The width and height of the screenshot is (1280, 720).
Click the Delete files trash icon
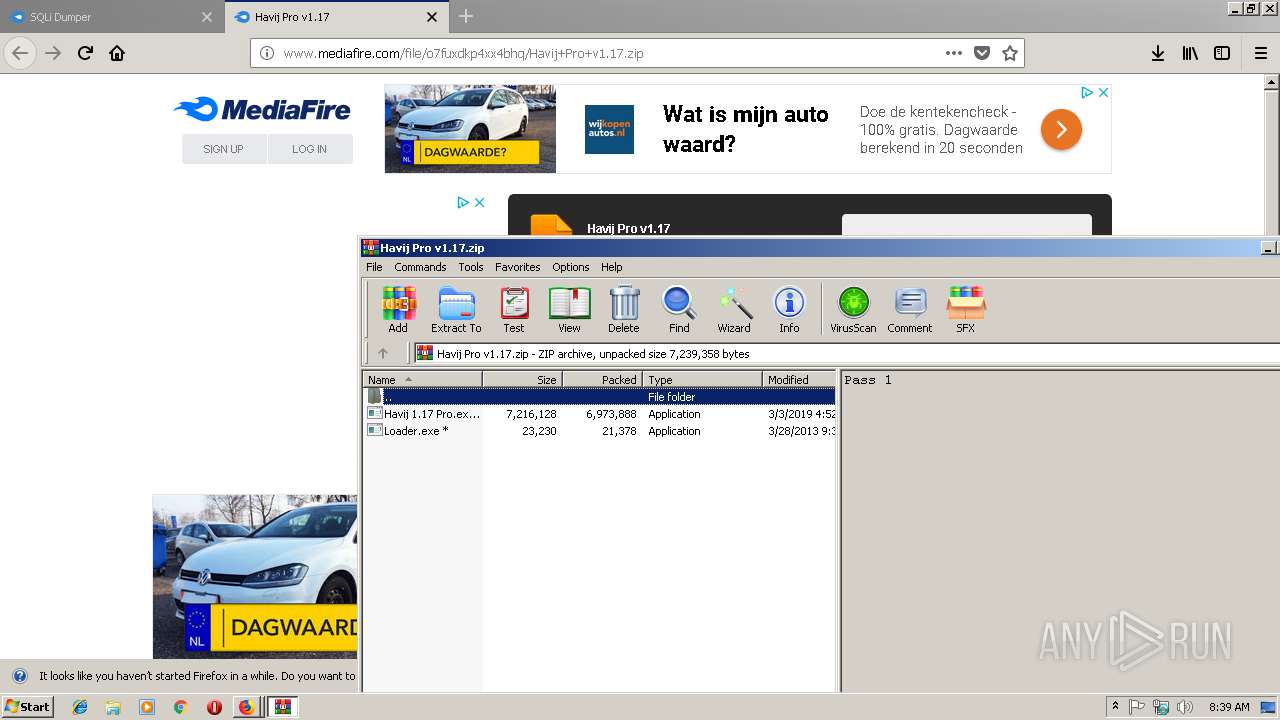(x=624, y=309)
